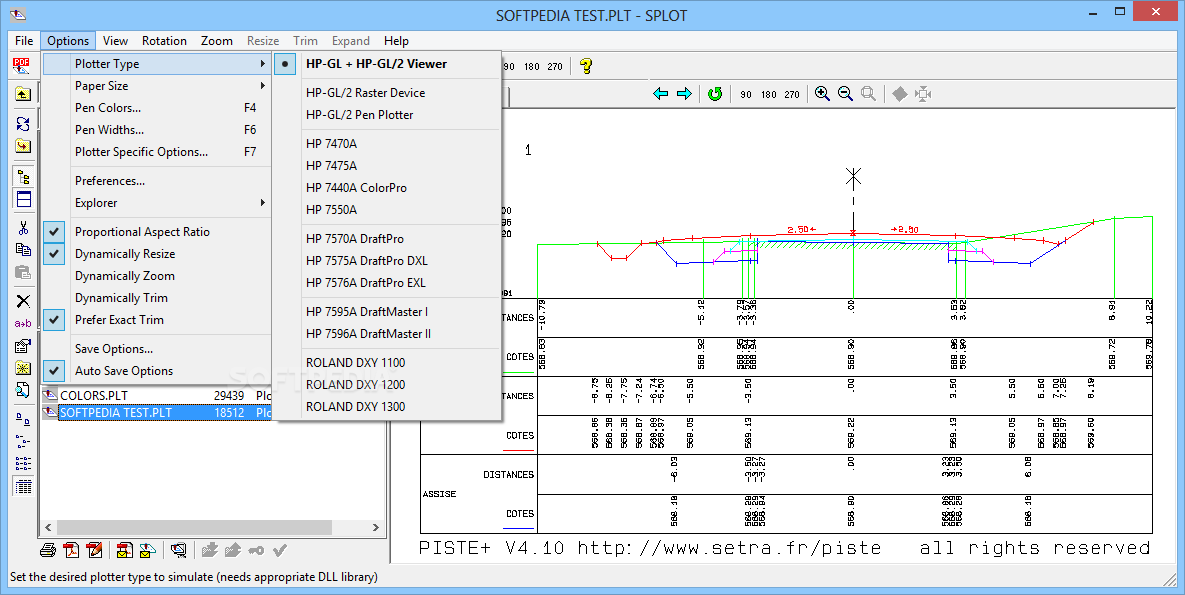Click the cyan right arrow next icon
Viewport: 1185px width, 595px height.
[x=684, y=94]
